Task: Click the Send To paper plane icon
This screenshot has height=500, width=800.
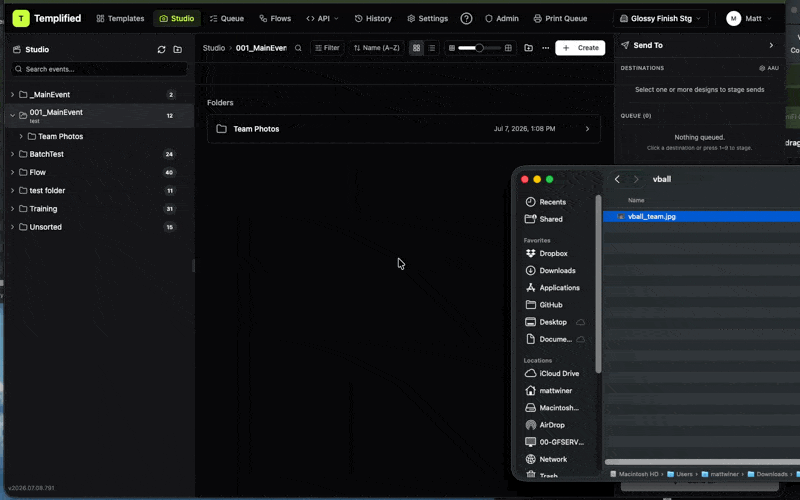Action: pos(624,45)
